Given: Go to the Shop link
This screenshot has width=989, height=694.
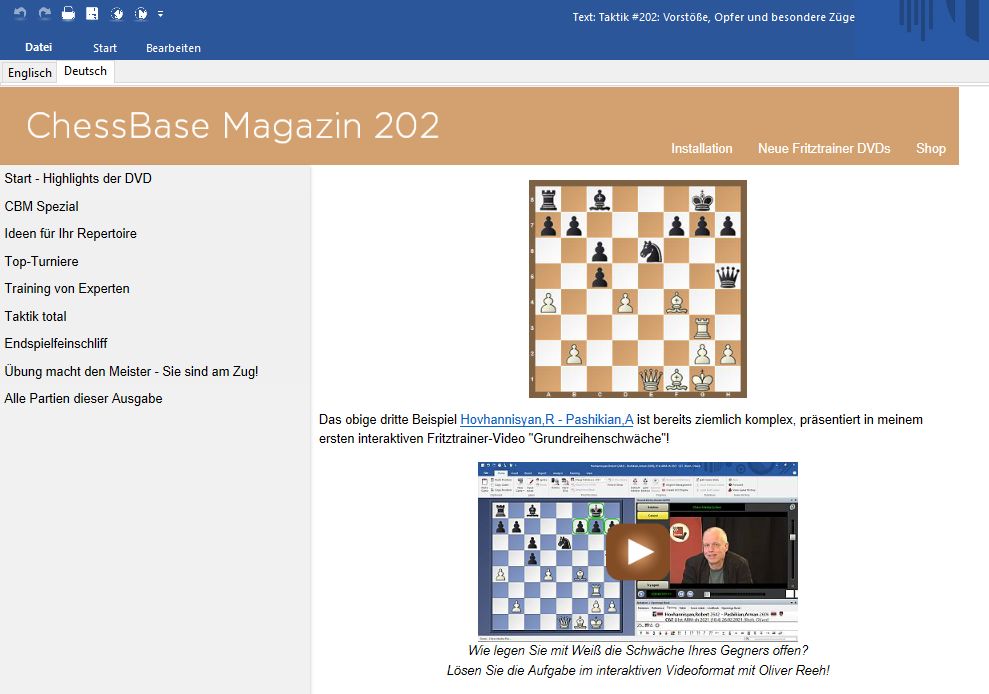Looking at the screenshot, I should 930,148.
